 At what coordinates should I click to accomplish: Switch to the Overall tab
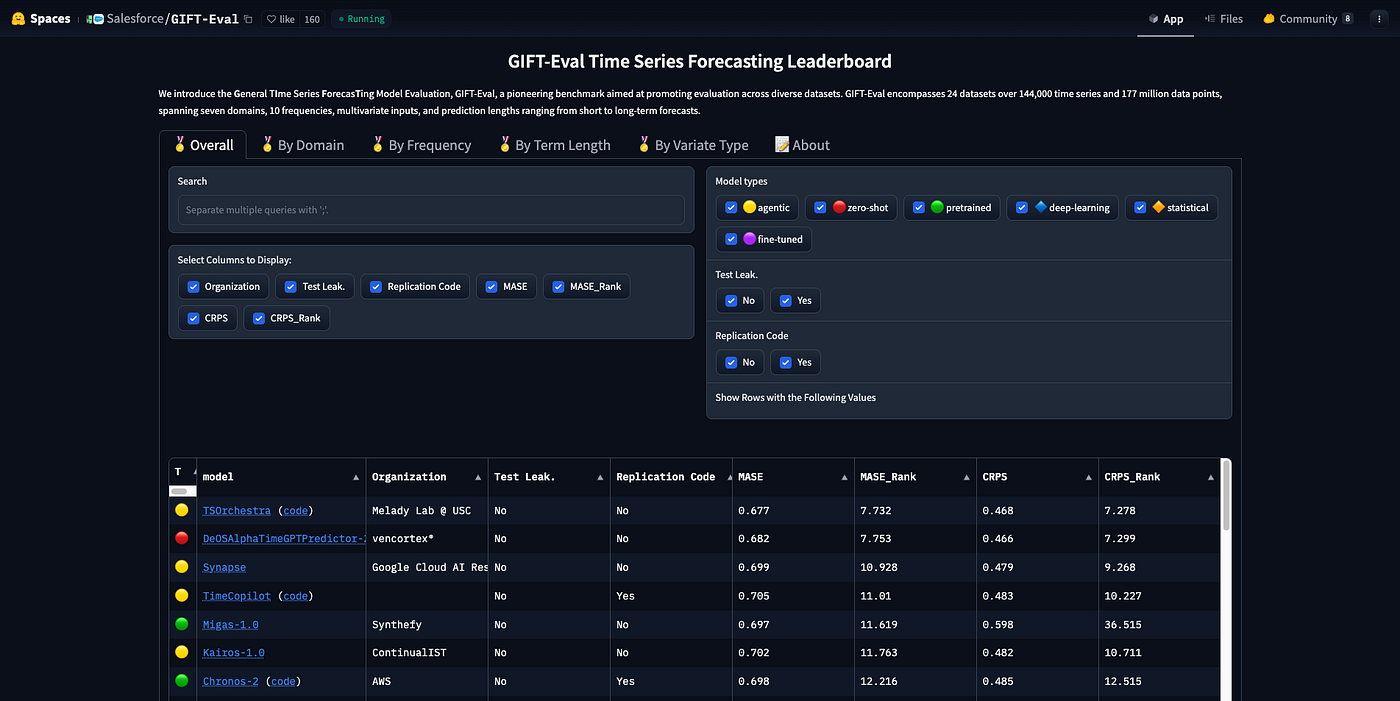pos(204,145)
